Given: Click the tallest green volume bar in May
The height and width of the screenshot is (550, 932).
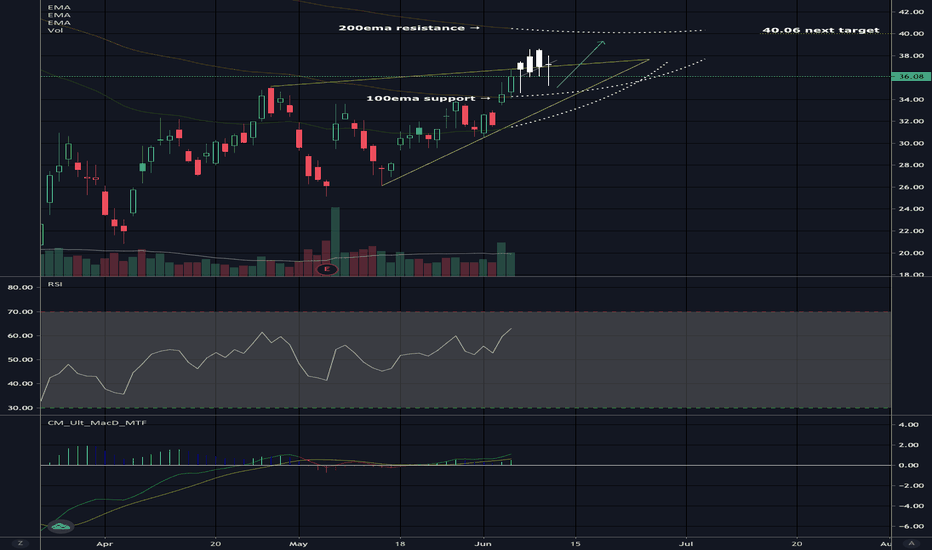Looking at the screenshot, I should 335,241.
